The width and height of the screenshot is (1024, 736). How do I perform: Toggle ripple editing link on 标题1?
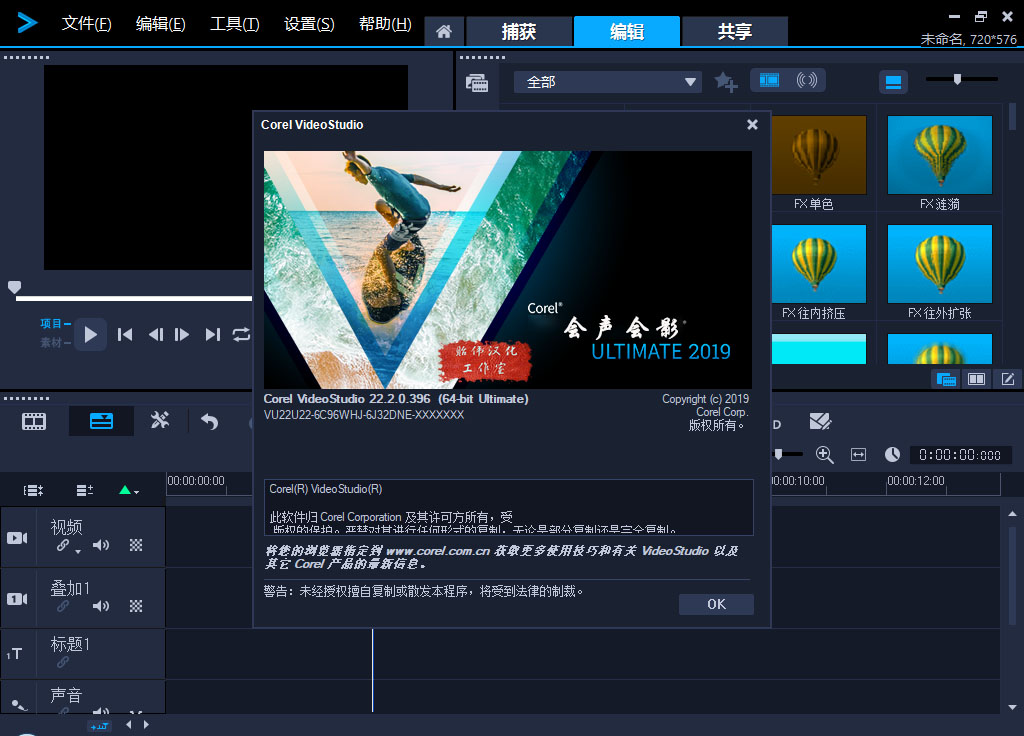click(x=63, y=662)
